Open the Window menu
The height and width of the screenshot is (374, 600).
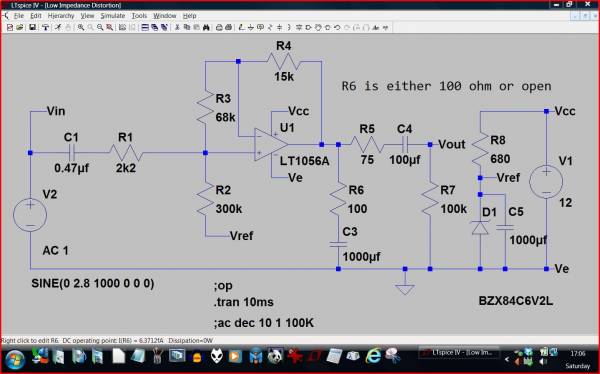(165, 16)
